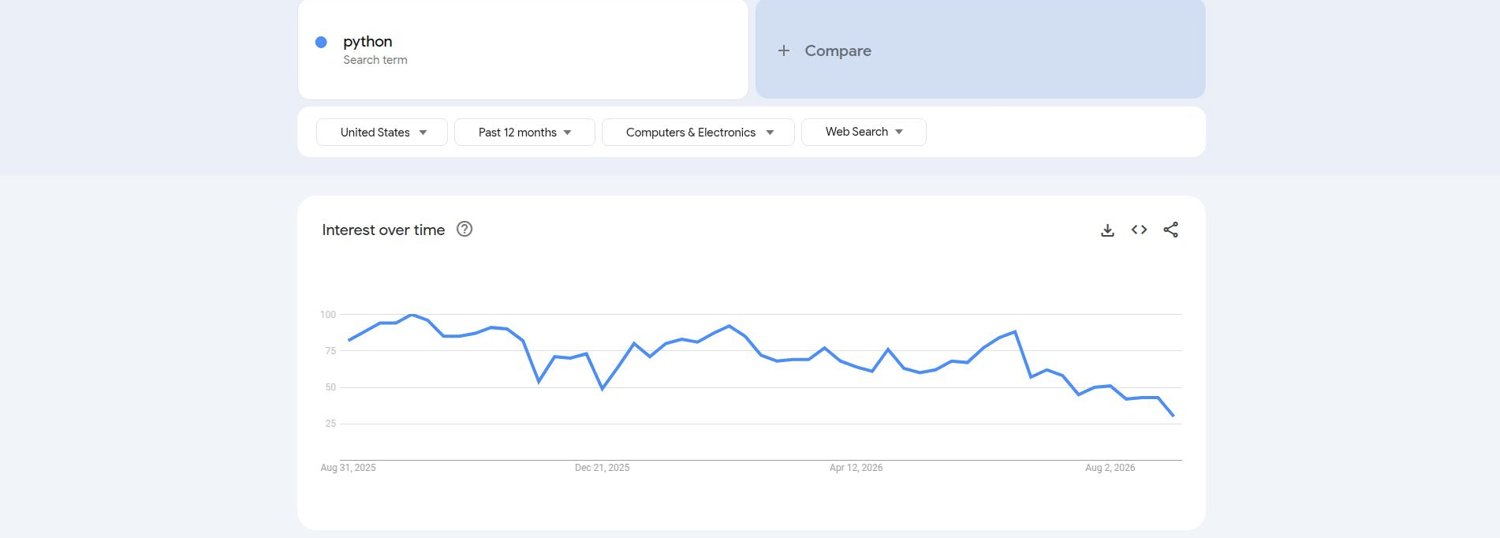The width and height of the screenshot is (1500, 538).
Task: Open the Web Search type dropdown
Action: coord(864,132)
